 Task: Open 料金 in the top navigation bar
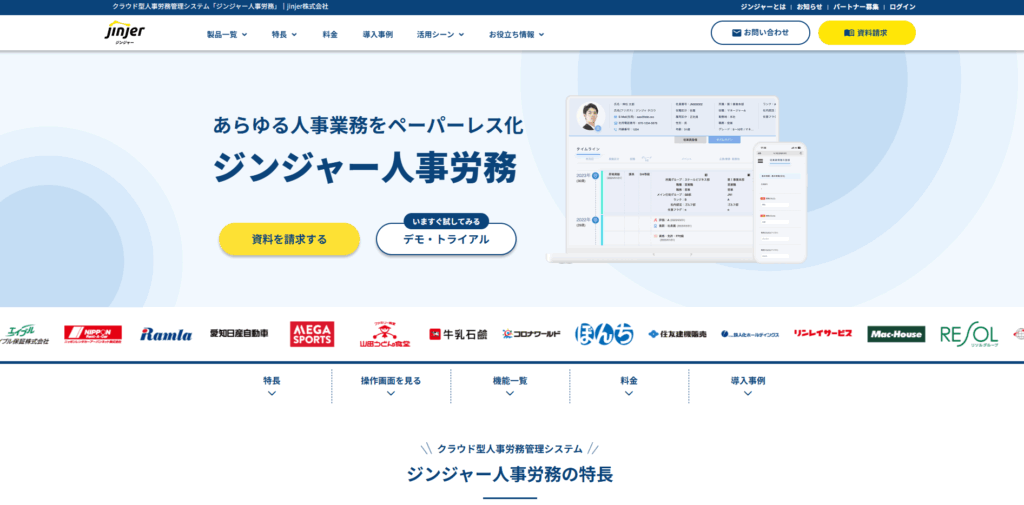pos(330,34)
